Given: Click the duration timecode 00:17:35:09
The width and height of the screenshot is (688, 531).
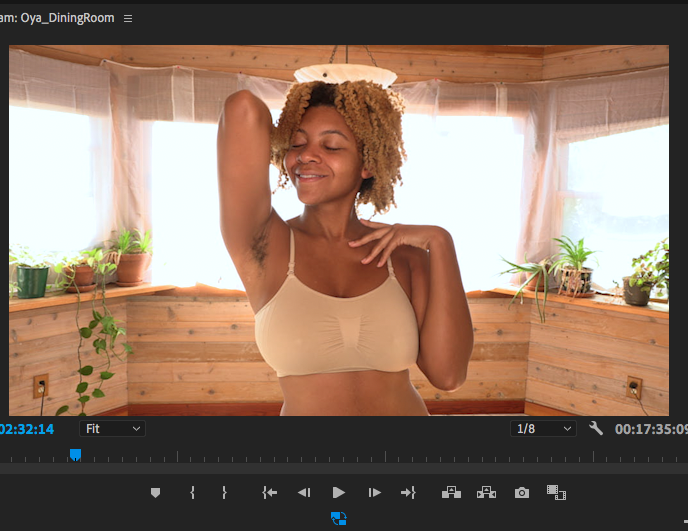Looking at the screenshot, I should tap(651, 429).
